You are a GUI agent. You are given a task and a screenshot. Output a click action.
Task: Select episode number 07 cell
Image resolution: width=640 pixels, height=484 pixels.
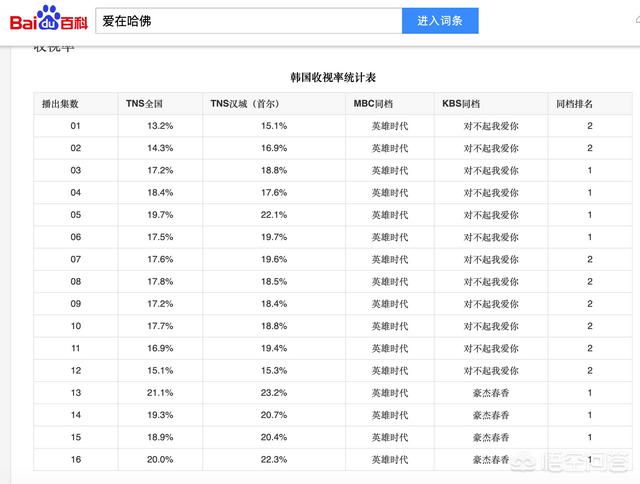(x=76, y=259)
